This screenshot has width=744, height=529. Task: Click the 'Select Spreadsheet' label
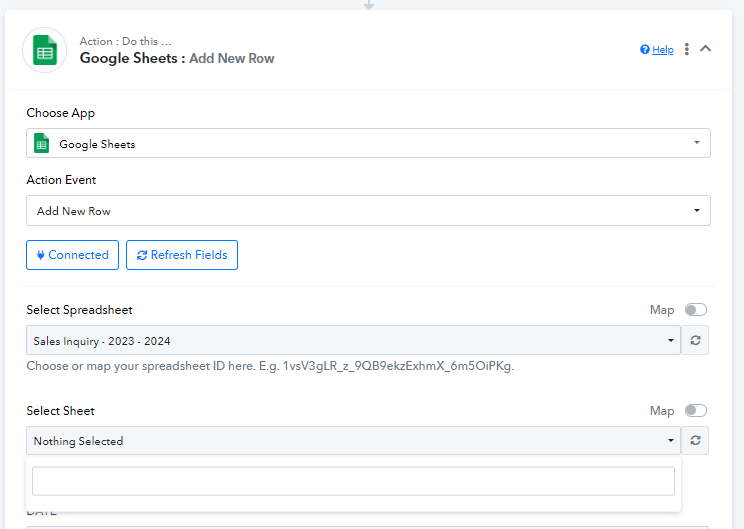point(79,310)
